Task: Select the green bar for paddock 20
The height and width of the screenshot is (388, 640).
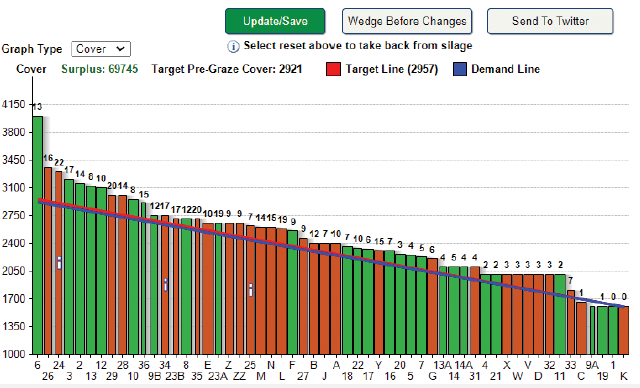Action: coord(400,304)
